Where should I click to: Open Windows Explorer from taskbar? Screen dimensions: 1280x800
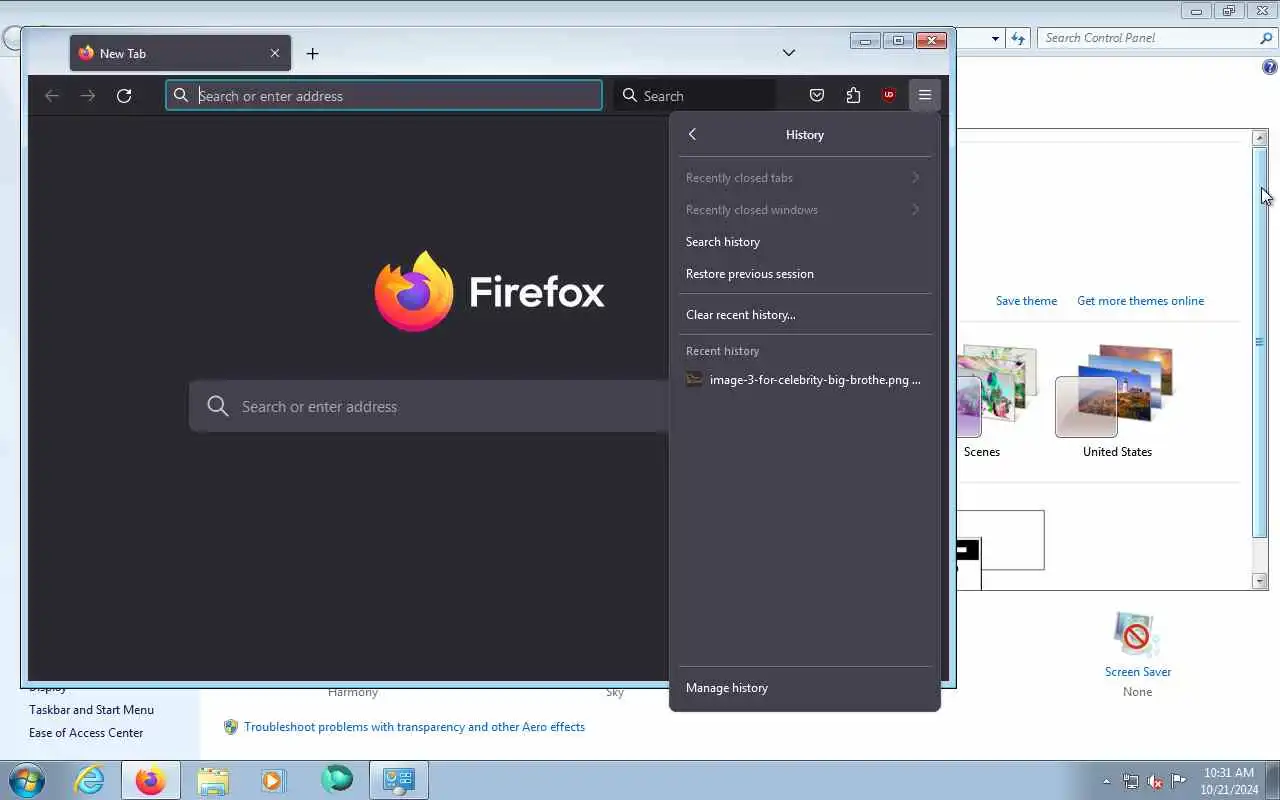click(x=213, y=780)
